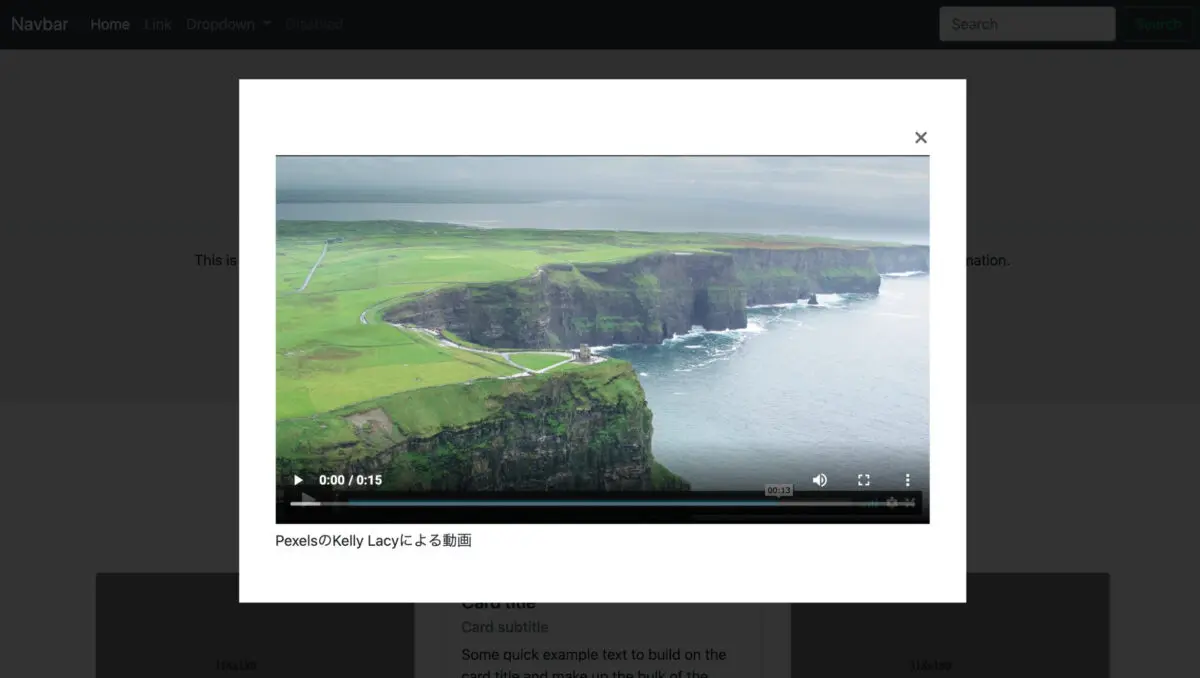Open the Navbar brand link

tap(40, 24)
